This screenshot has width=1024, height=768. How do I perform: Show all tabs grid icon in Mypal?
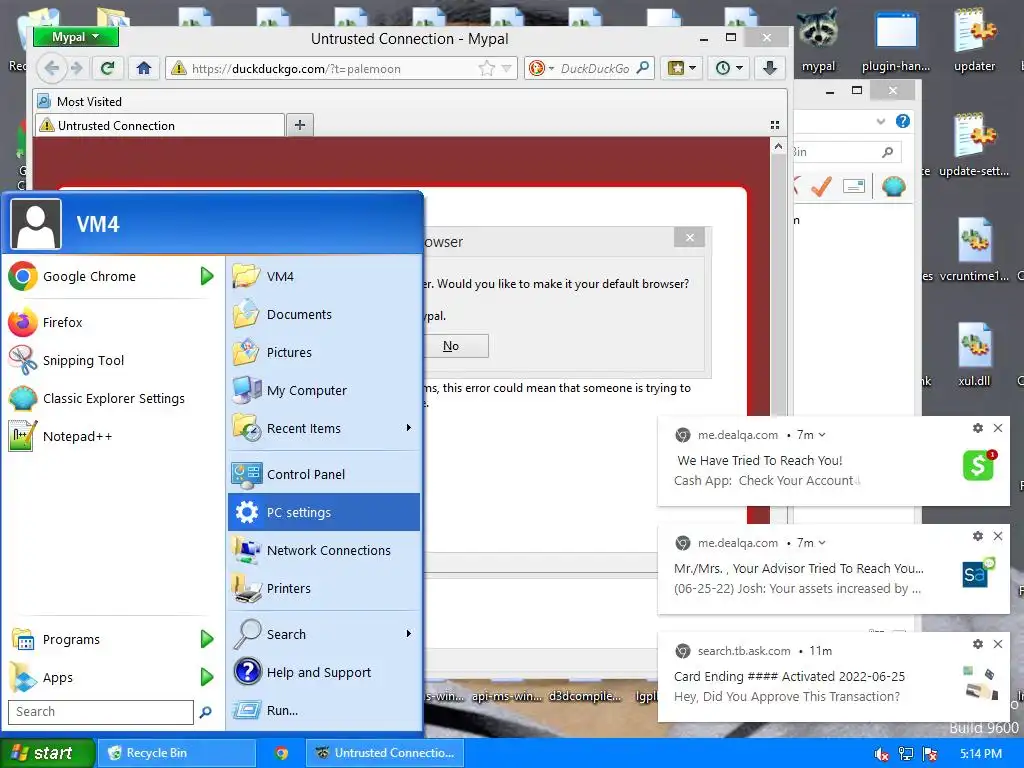click(775, 125)
